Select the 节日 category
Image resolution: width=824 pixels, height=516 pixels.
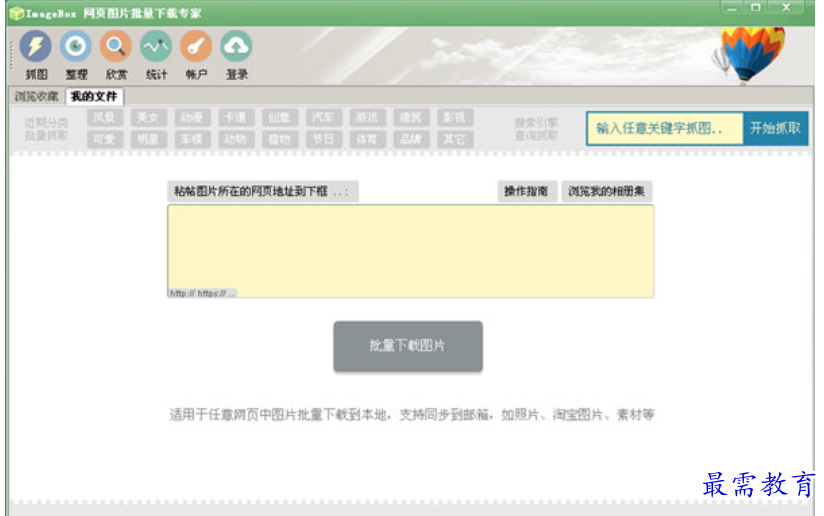click(x=324, y=139)
